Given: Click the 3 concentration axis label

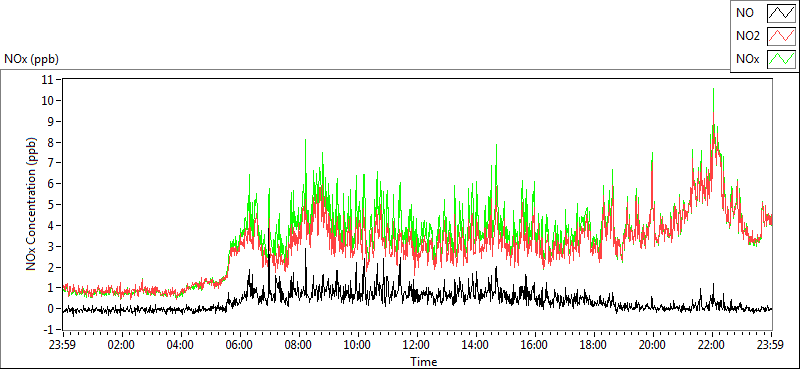Looking at the screenshot, I should pos(52,246).
